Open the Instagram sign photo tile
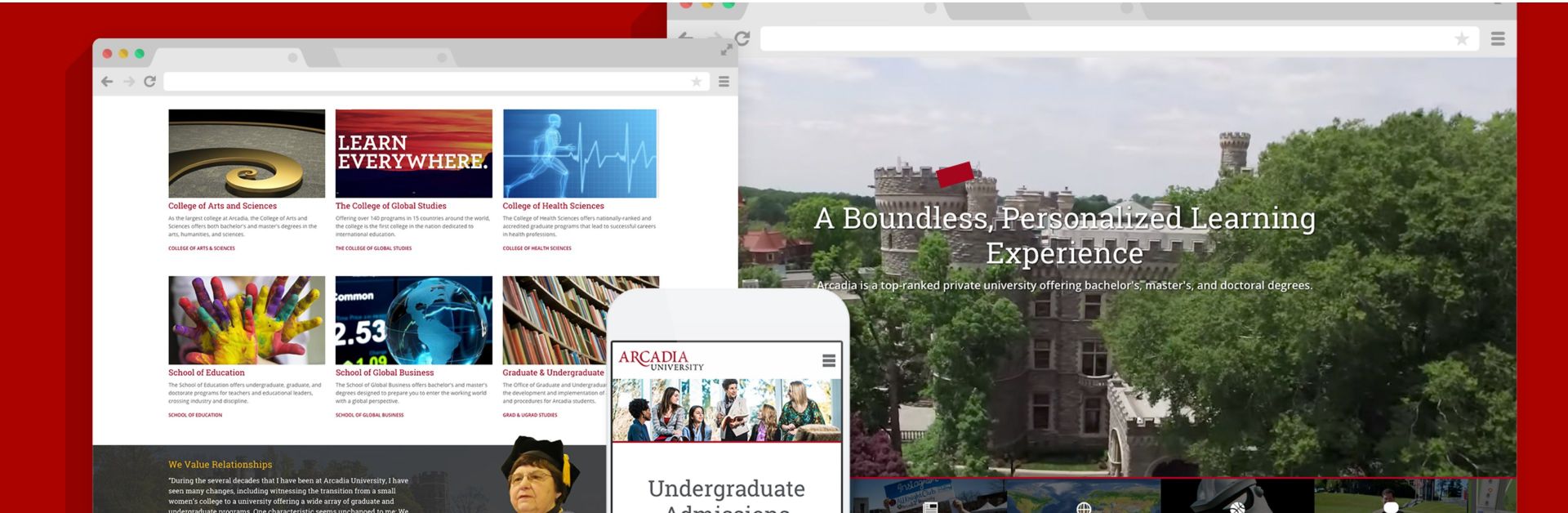The height and width of the screenshot is (513, 1568). pyautogui.click(x=929, y=496)
